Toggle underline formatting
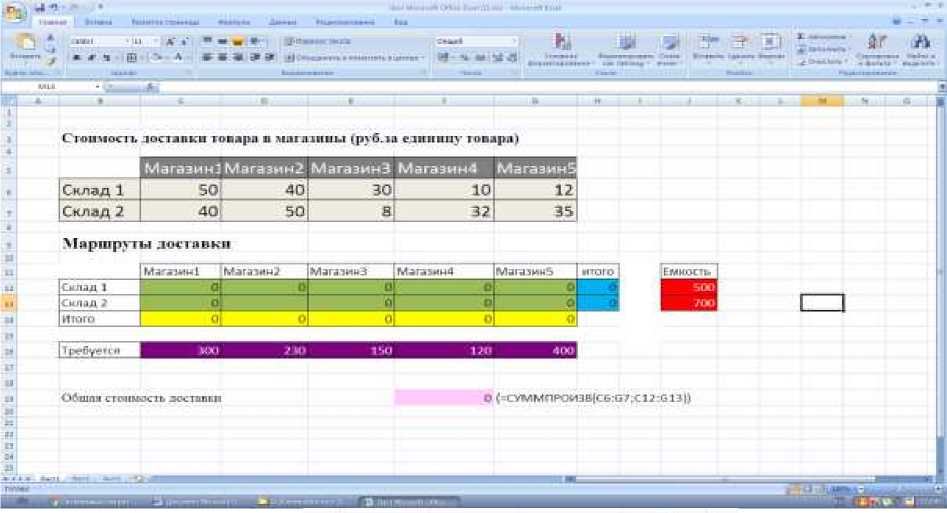 tap(106, 57)
